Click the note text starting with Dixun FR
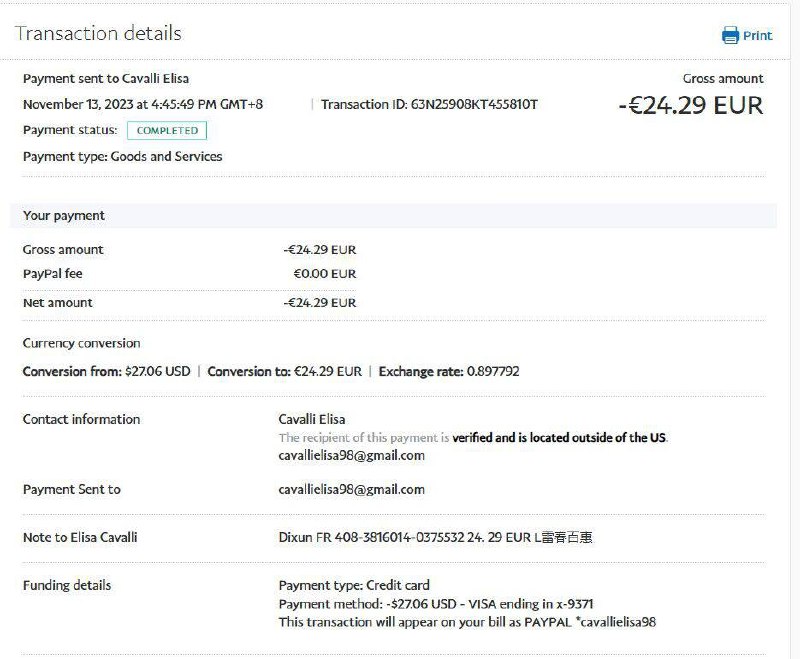Viewport: 800px width, 659px height. tap(435, 537)
